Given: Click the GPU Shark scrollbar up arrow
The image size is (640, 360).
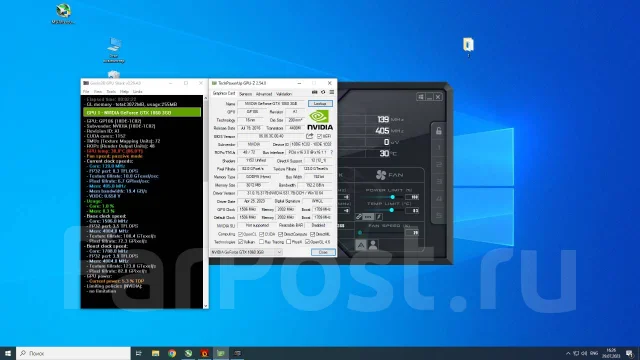Looking at the screenshot, I should (x=206, y=98).
